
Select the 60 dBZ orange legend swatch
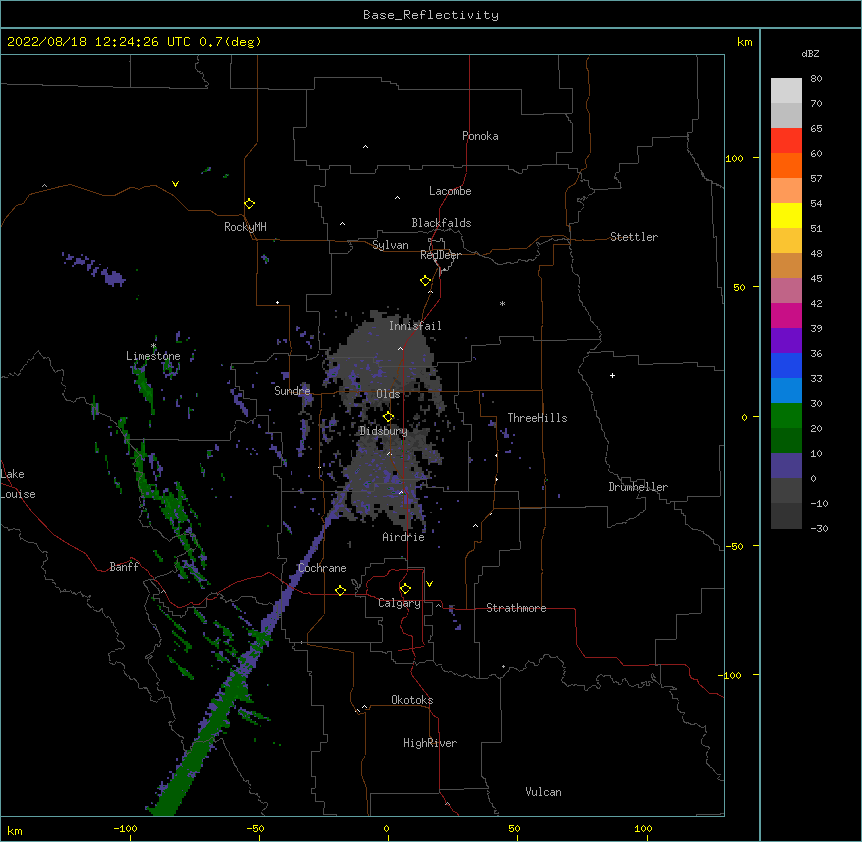point(786,165)
